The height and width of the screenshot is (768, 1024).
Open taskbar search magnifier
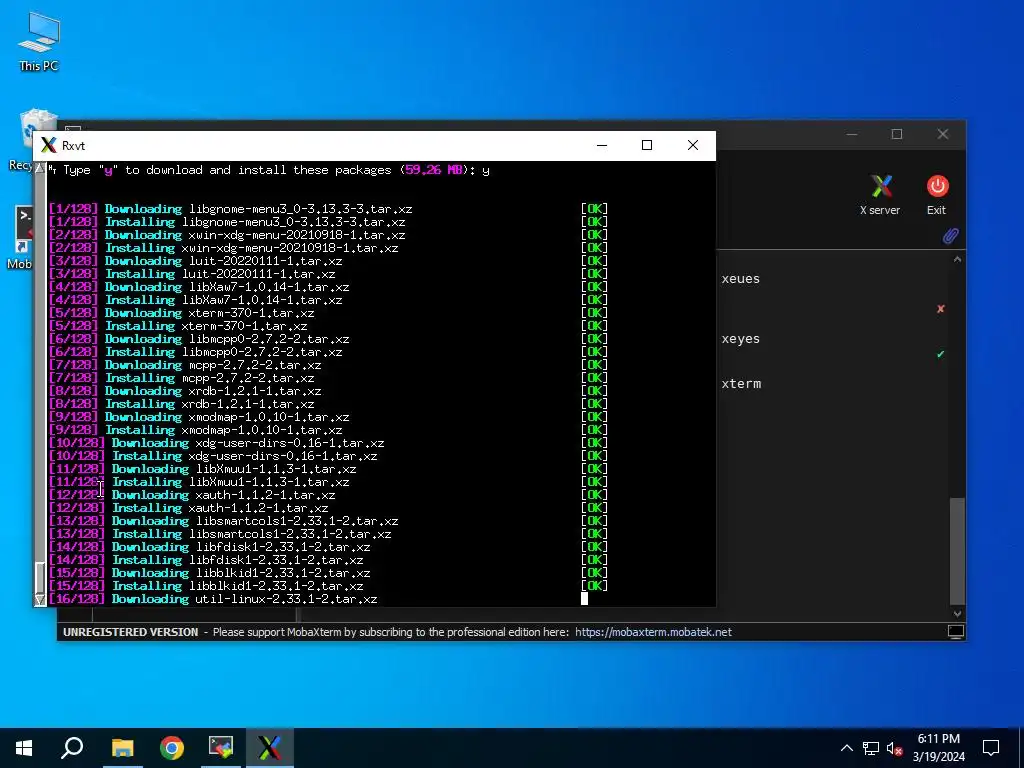[x=72, y=748]
